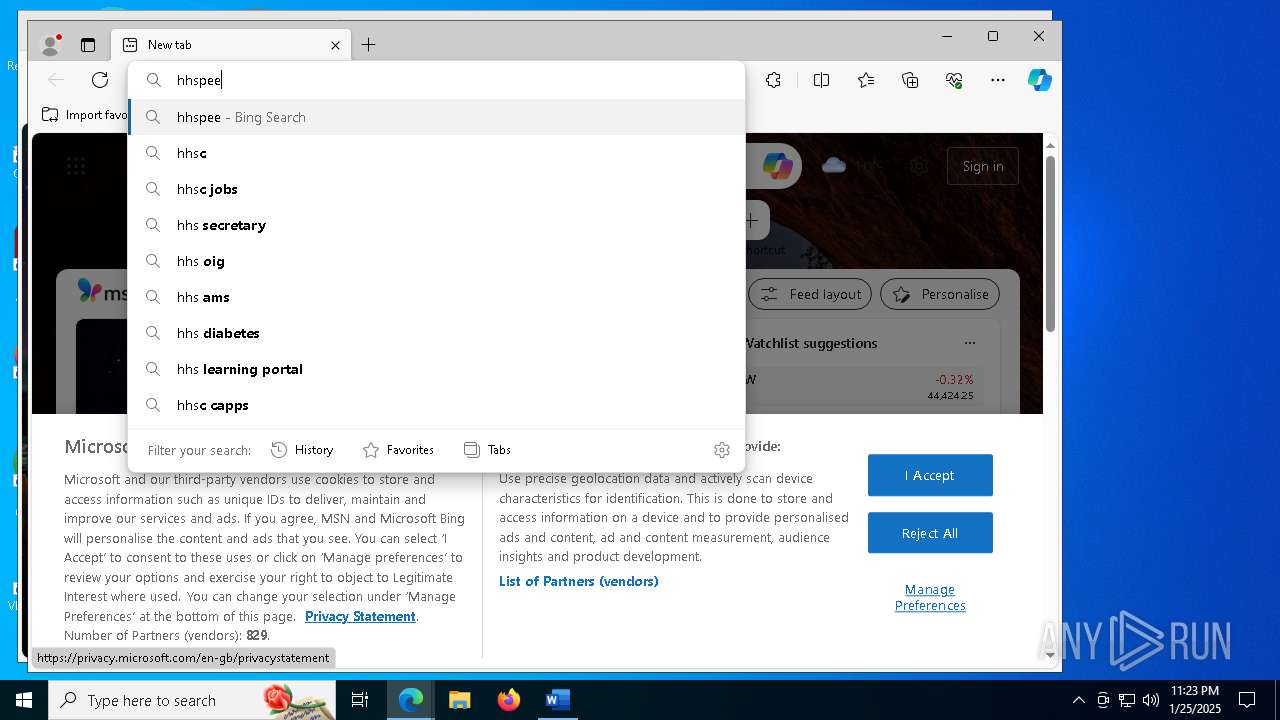Choose the hhsc jobs suggestion
The image size is (1280, 720).
pyautogui.click(x=437, y=189)
